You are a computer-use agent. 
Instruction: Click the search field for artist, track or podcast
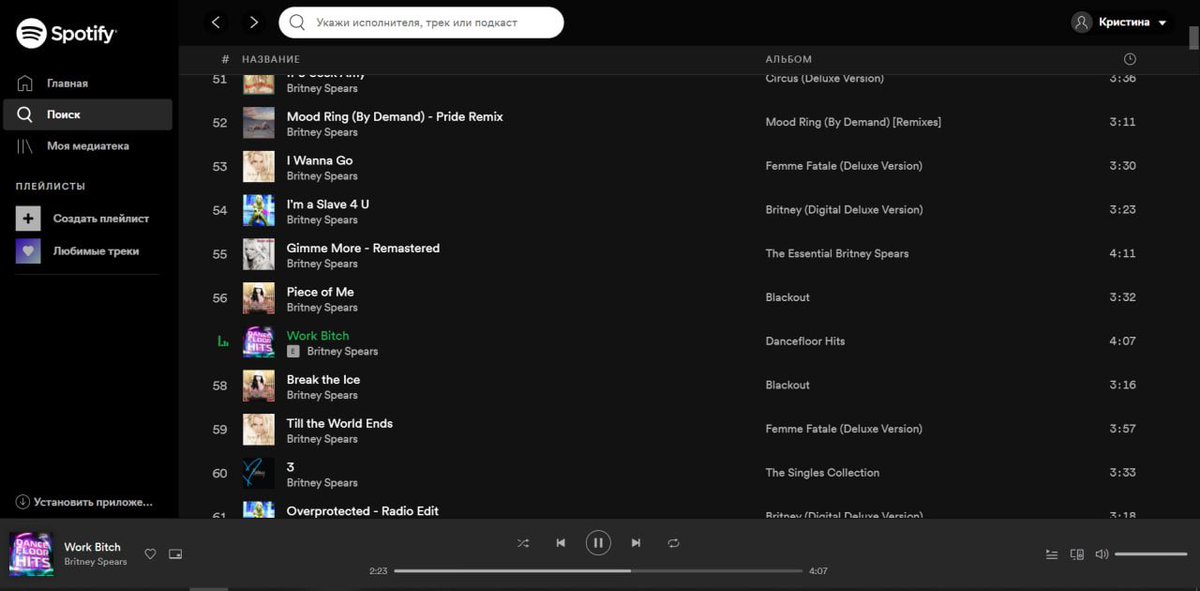tap(421, 22)
